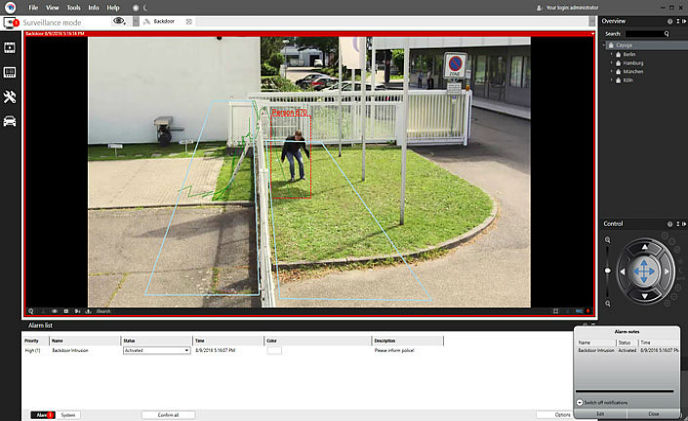Open the View menu
The image size is (688, 421).
click(52, 7)
